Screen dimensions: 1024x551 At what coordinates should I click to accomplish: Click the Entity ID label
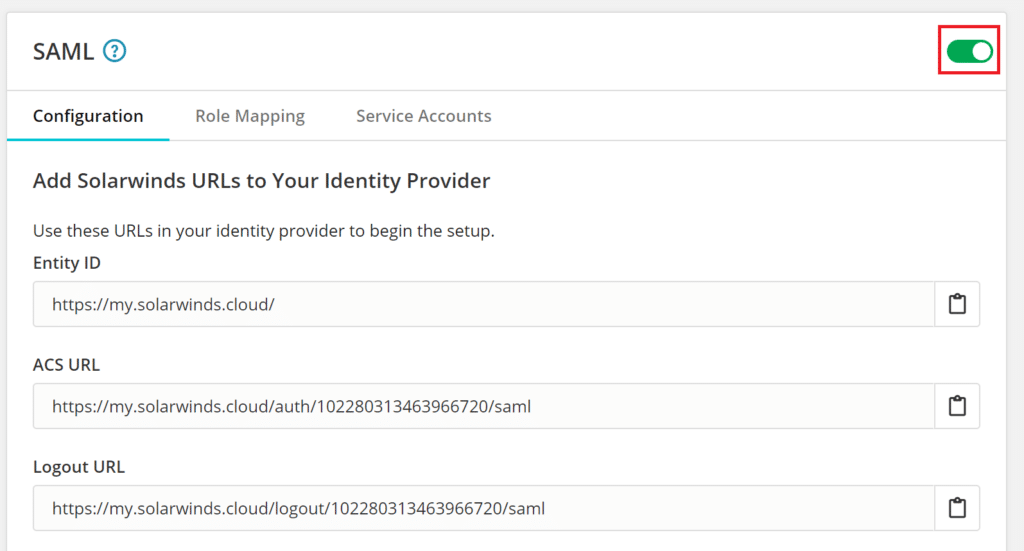point(67,263)
